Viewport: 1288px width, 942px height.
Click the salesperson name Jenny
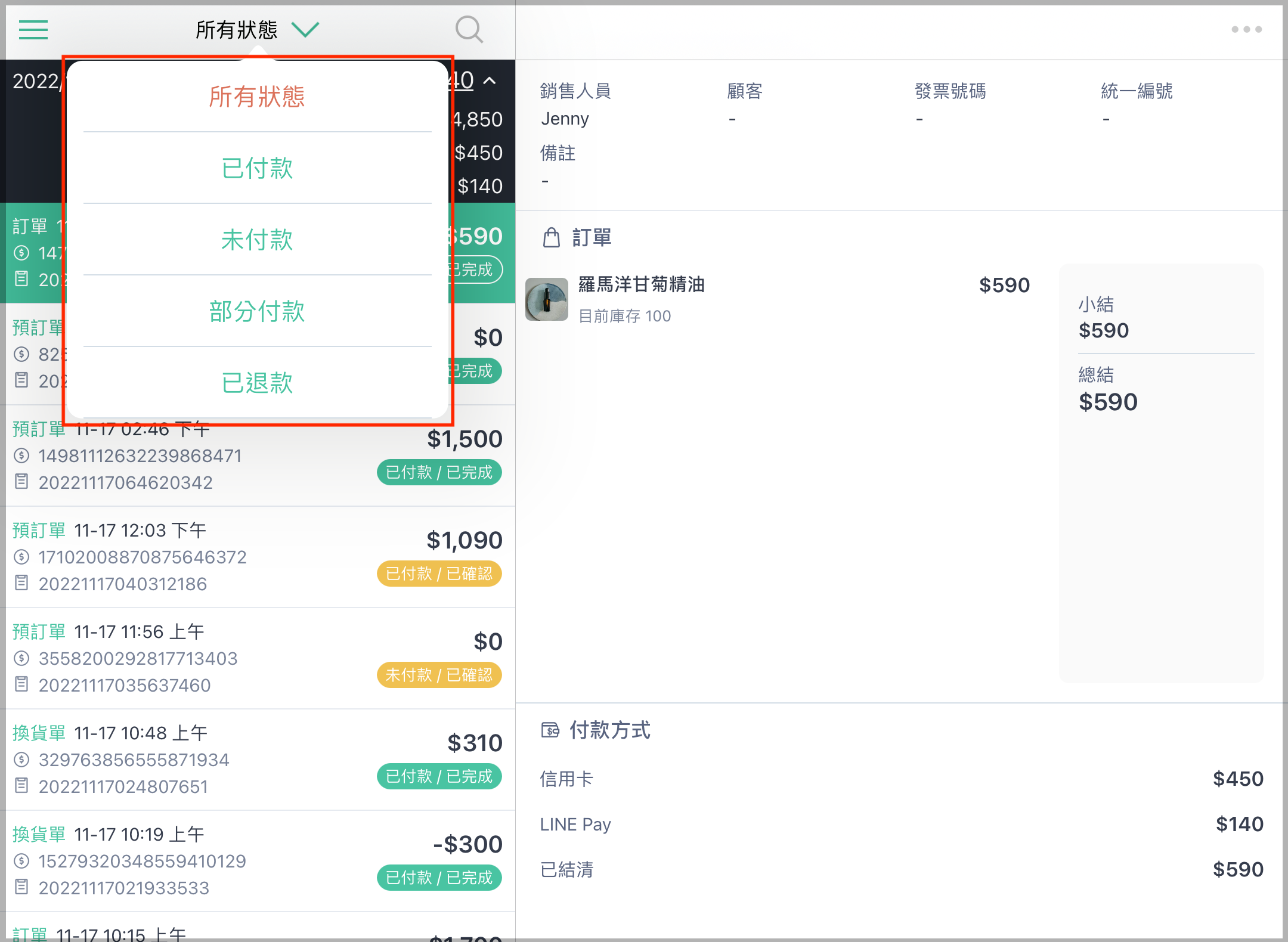point(565,119)
